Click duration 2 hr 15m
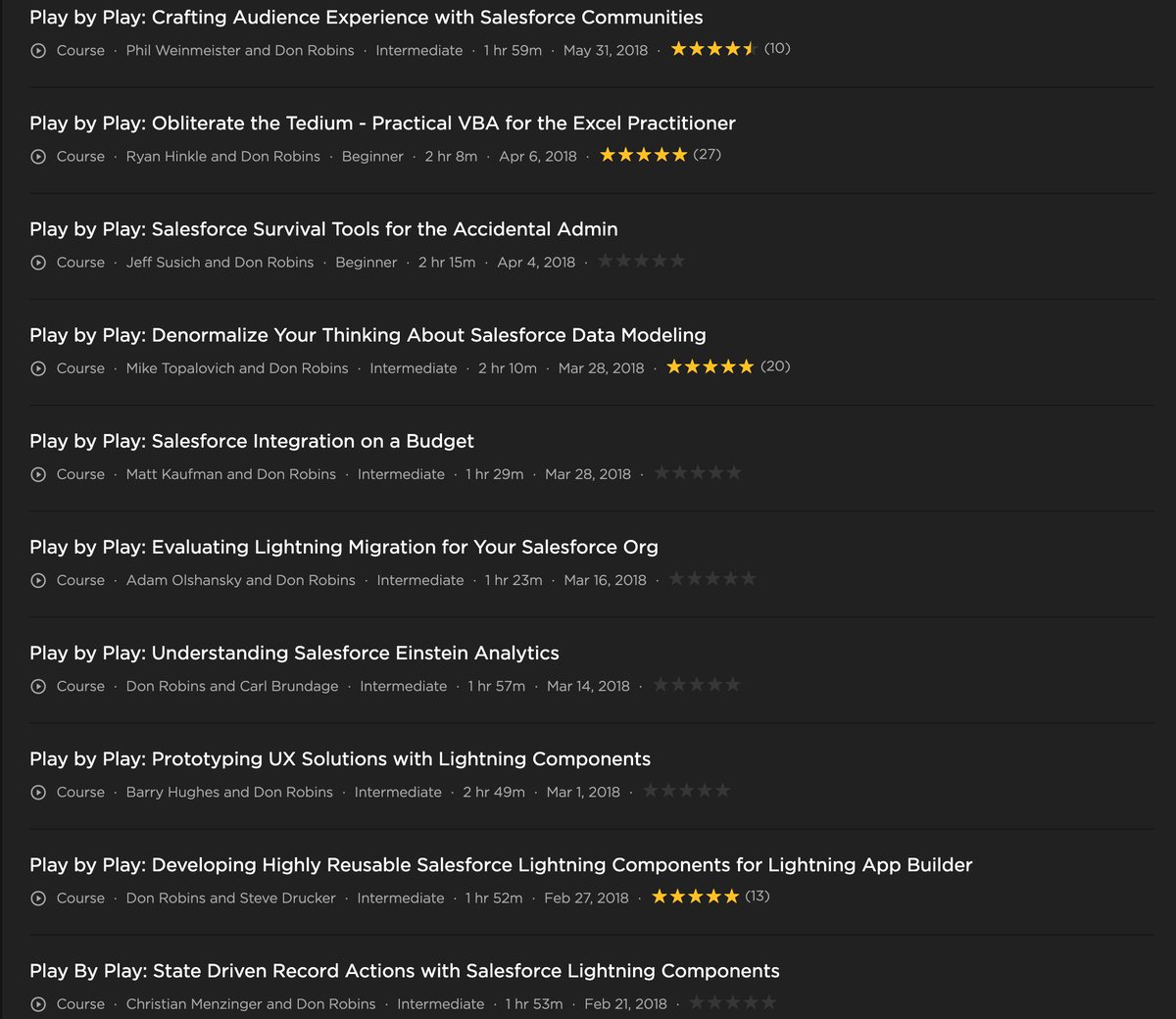This screenshot has height=1019, width=1176. pyautogui.click(x=447, y=263)
